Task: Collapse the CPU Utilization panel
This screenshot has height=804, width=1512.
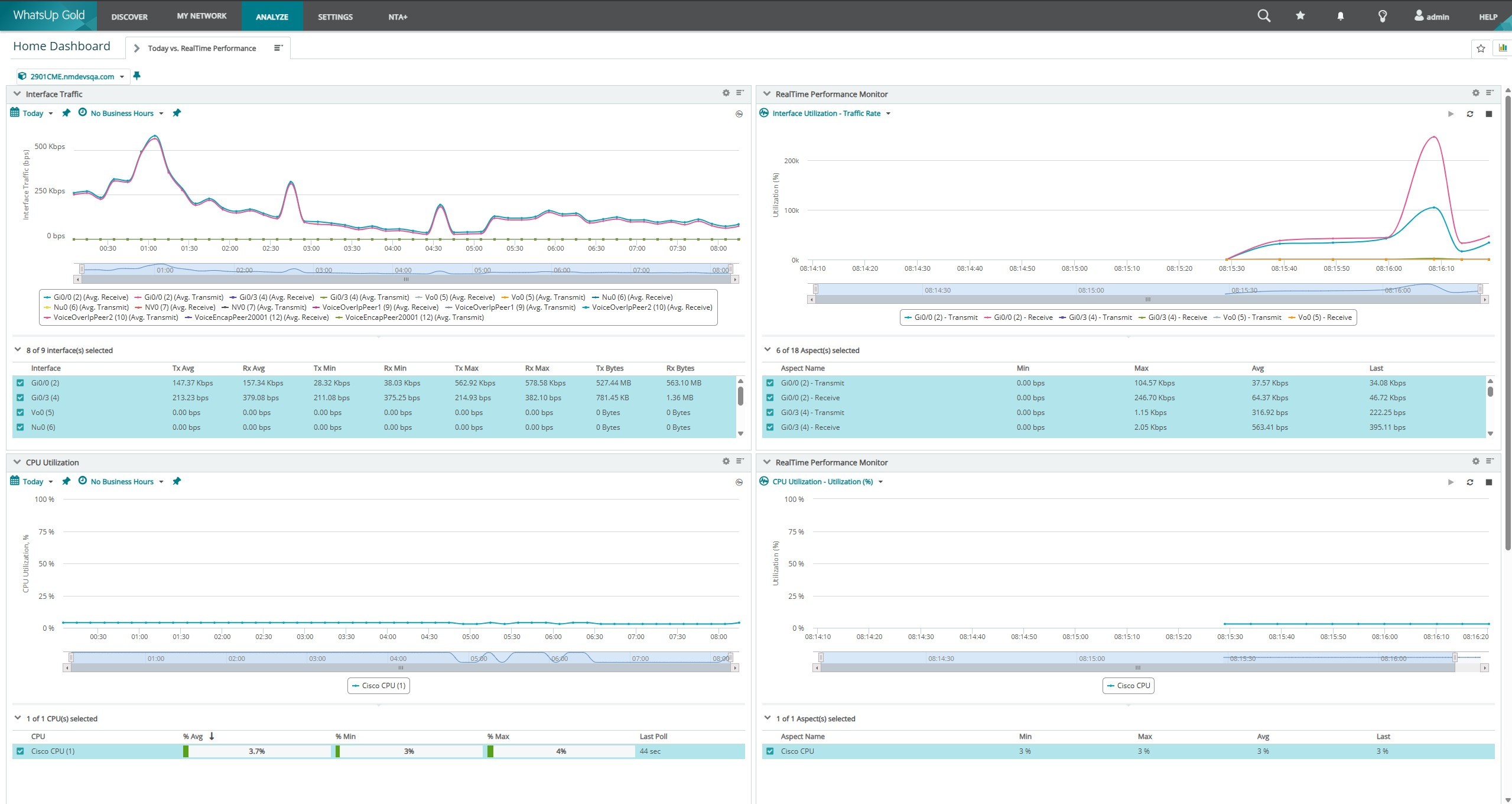Action: point(17,462)
